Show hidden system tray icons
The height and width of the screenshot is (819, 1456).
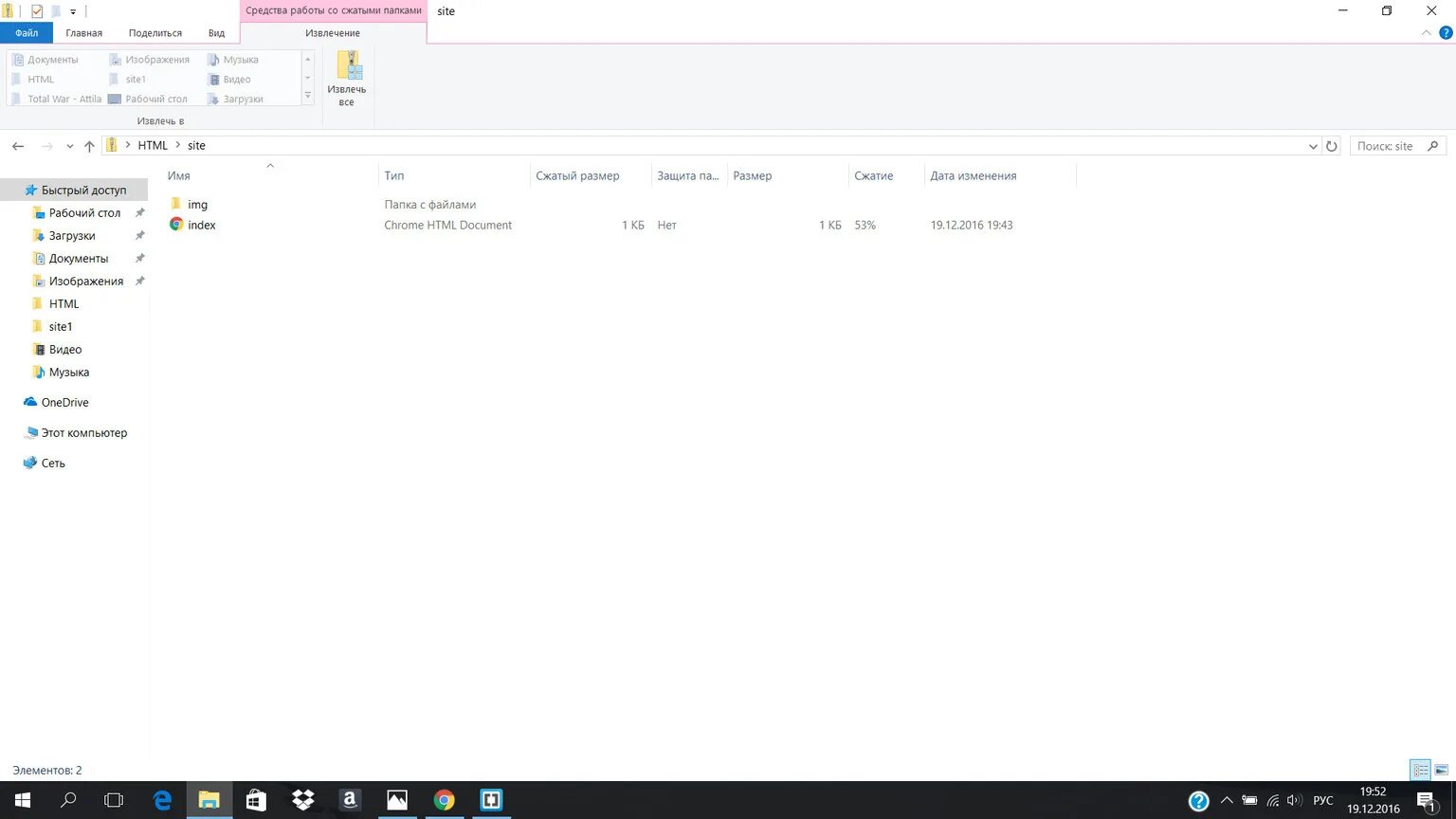click(x=1227, y=801)
